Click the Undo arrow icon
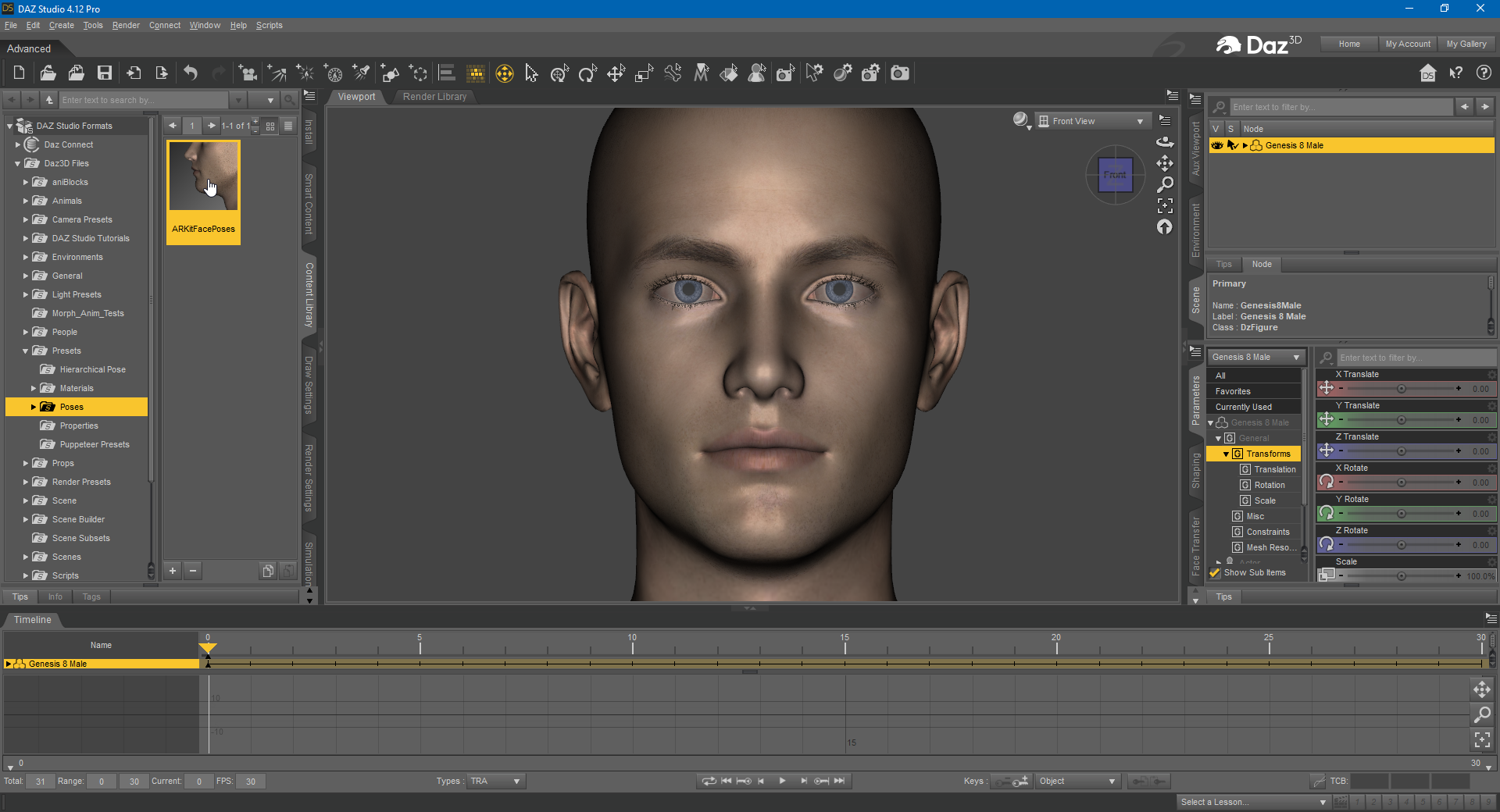 click(191, 73)
